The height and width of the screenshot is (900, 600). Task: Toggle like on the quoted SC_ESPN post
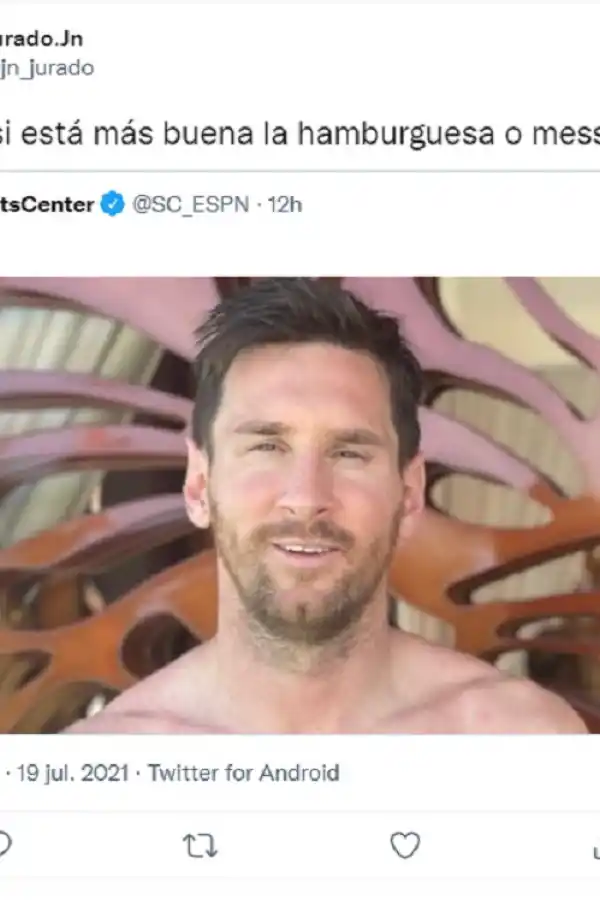pos(405,845)
